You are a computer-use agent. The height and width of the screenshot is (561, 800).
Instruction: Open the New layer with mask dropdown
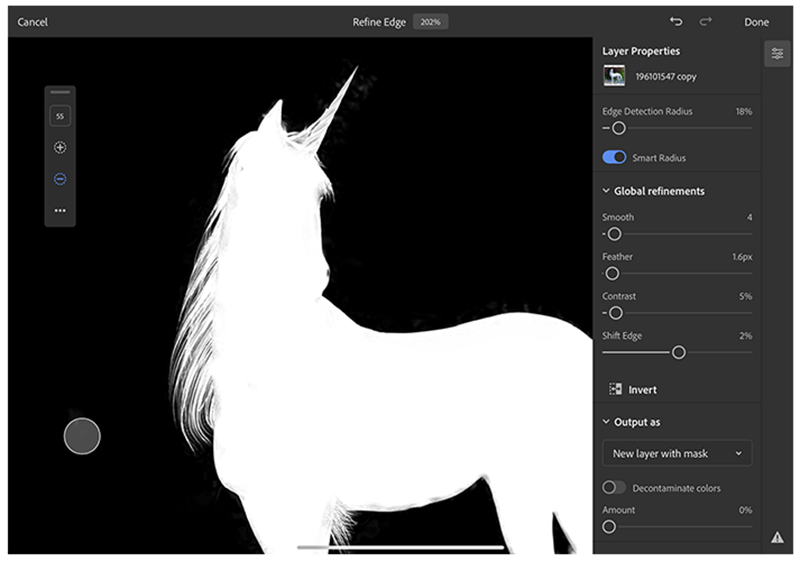(677, 453)
